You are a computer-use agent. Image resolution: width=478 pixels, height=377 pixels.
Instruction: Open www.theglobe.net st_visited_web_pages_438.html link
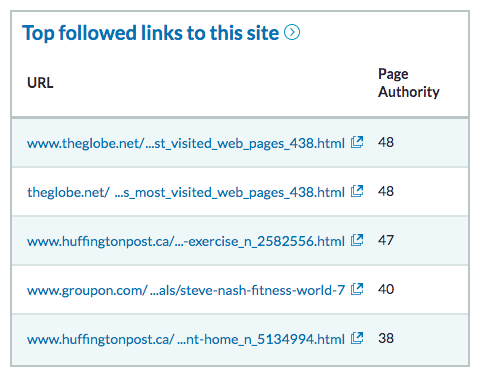(186, 144)
